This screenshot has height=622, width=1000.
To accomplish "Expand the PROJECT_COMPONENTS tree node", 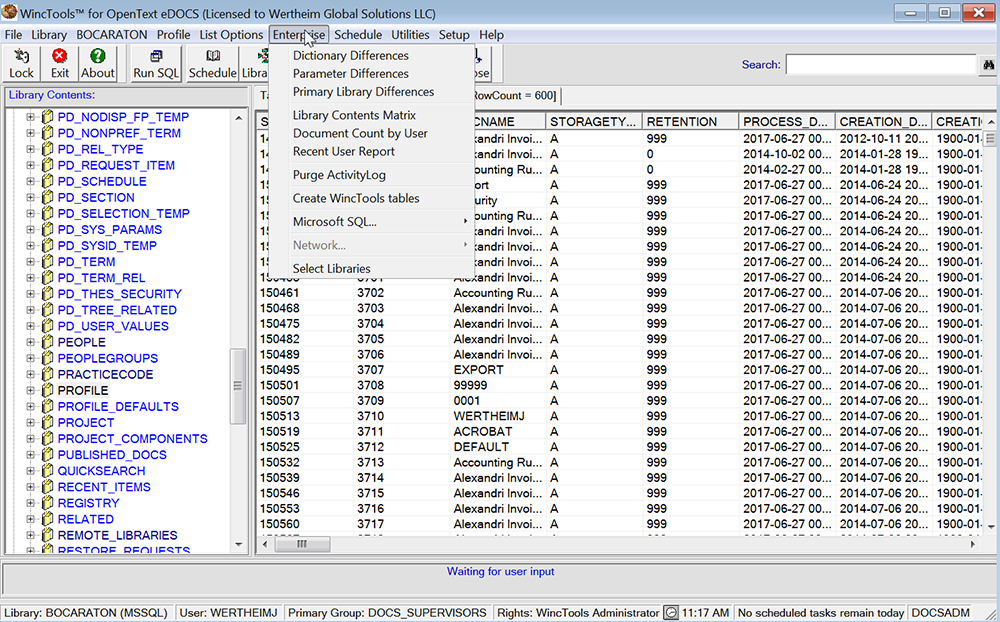I will point(30,438).
